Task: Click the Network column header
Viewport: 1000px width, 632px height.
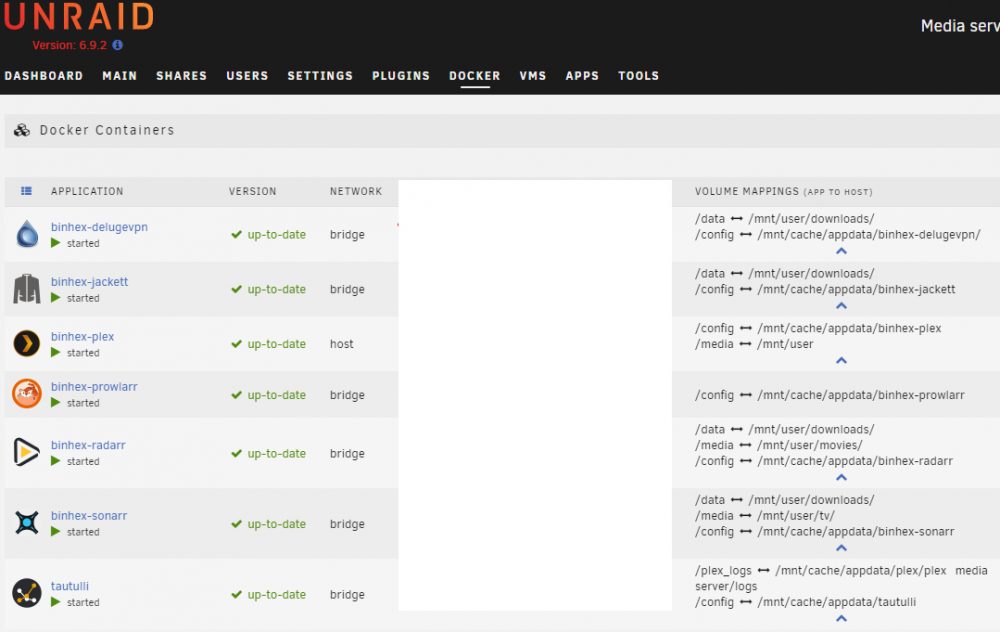Action: pyautogui.click(x=356, y=191)
